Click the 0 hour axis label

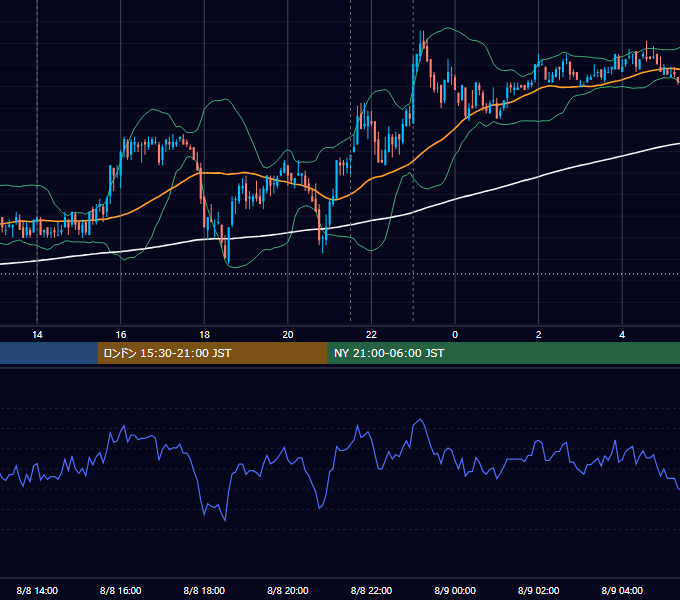pyautogui.click(x=455, y=335)
